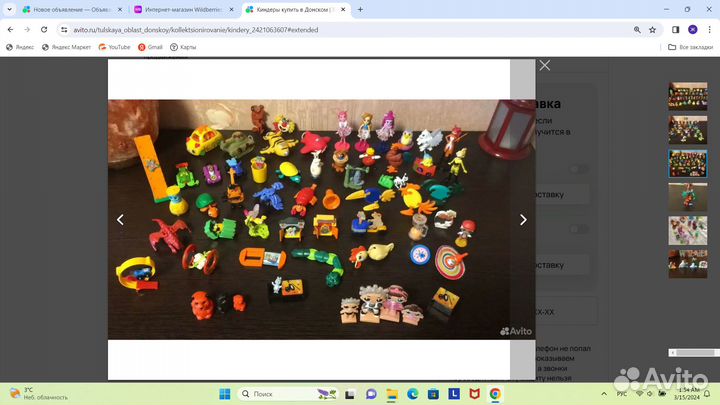Go forward to the next page
Viewport: 720px width, 405px height.
27,29
